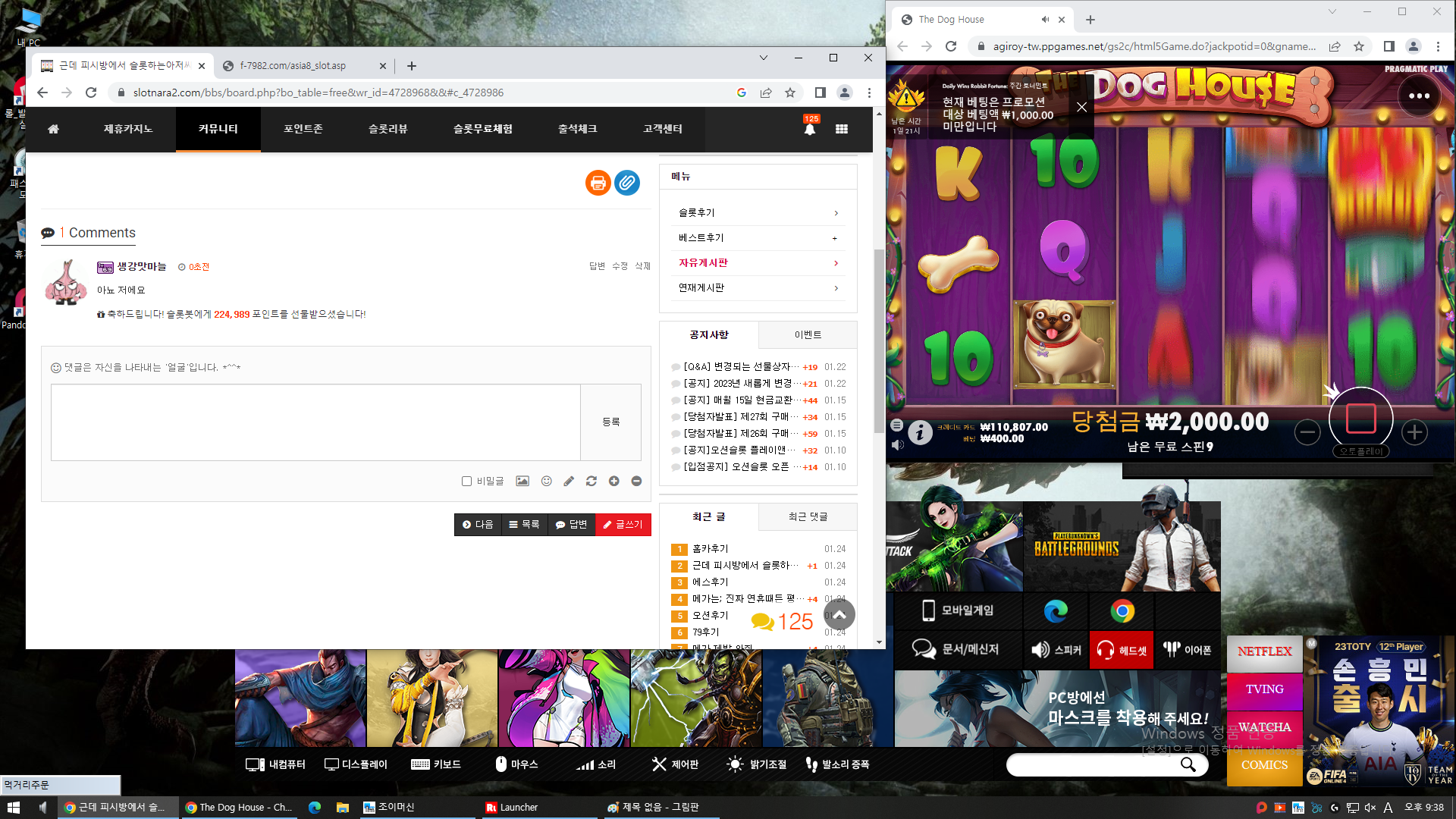Open Edge browser icon in PC room panel
Screen dimensions: 1456x819
point(1056,610)
